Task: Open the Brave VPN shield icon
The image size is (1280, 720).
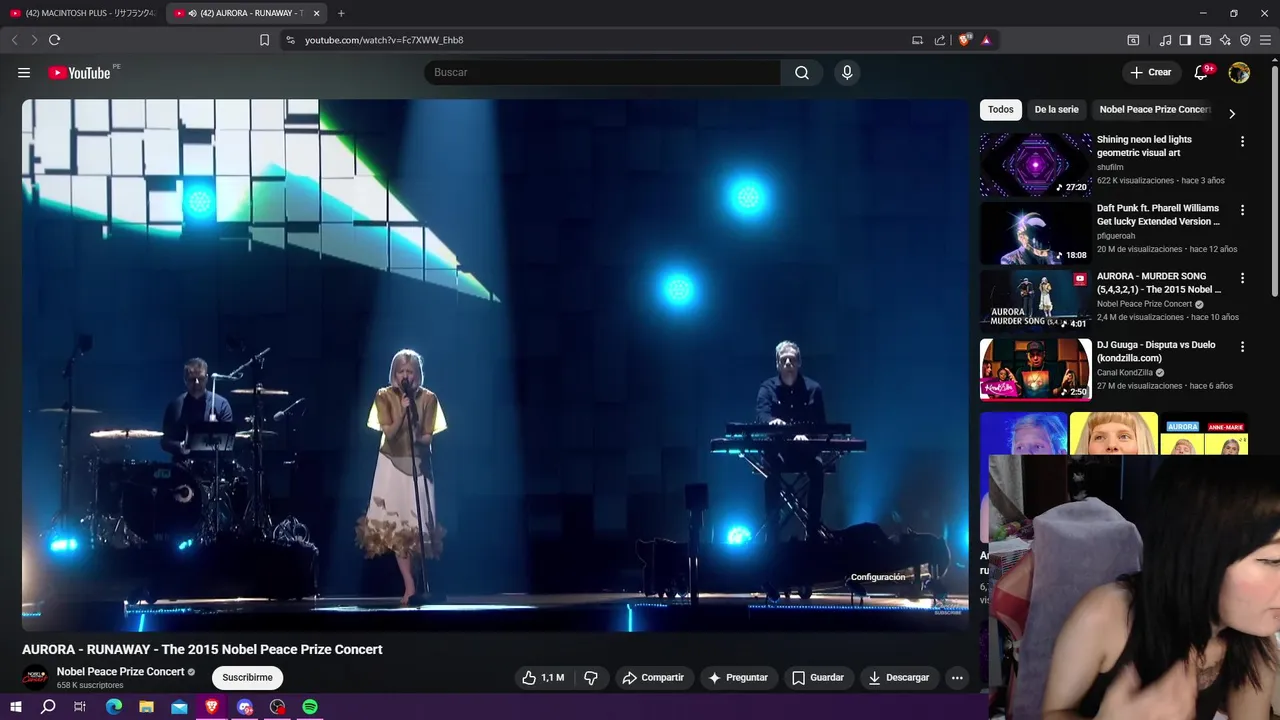Action: (1245, 40)
